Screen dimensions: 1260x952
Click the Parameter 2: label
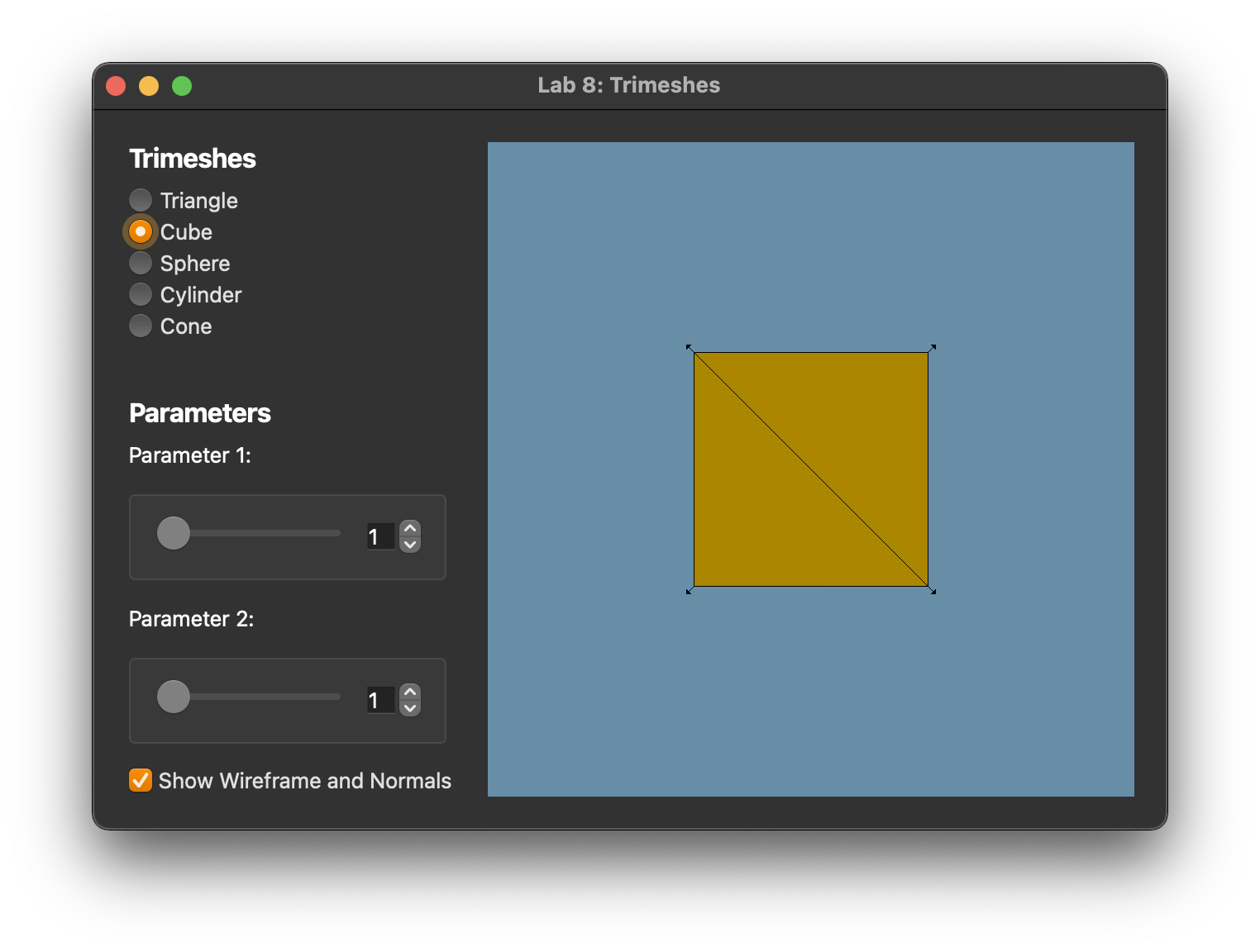click(x=192, y=619)
